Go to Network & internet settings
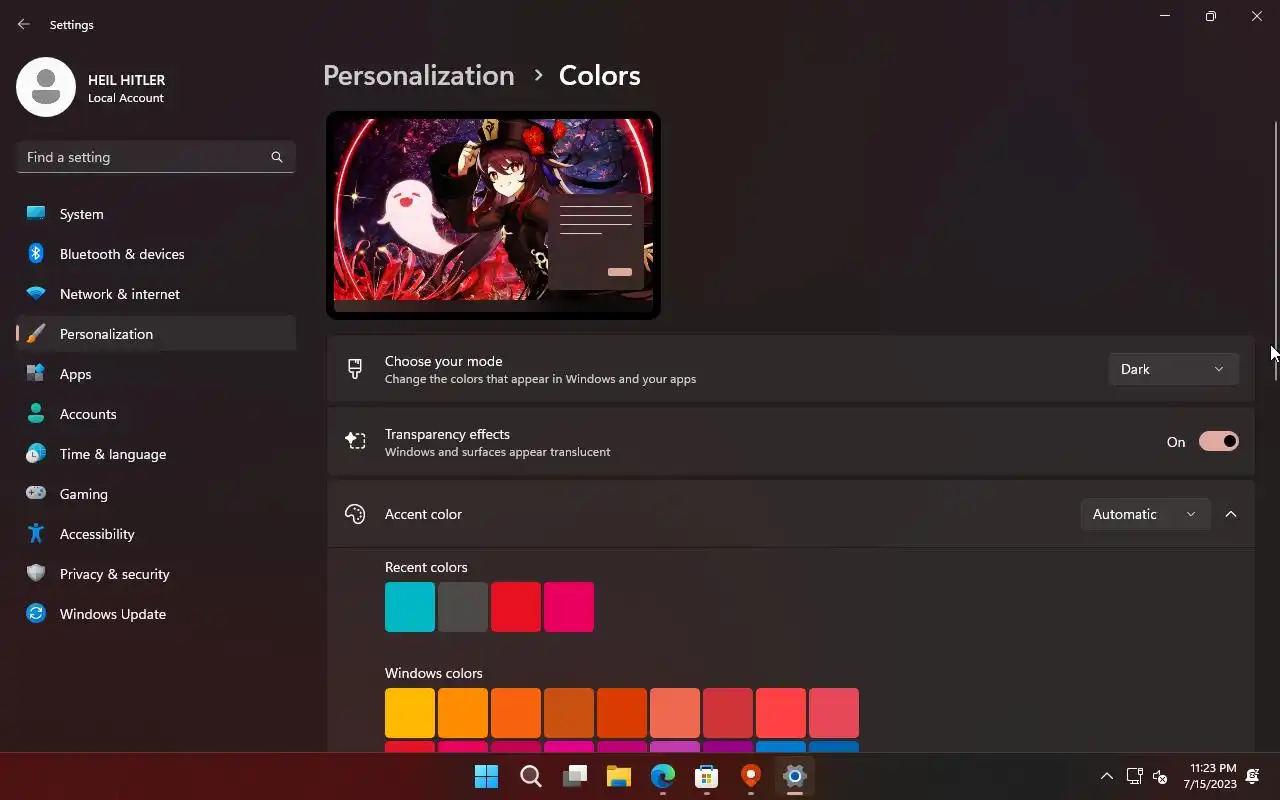This screenshot has height=800, width=1280. coord(155,294)
